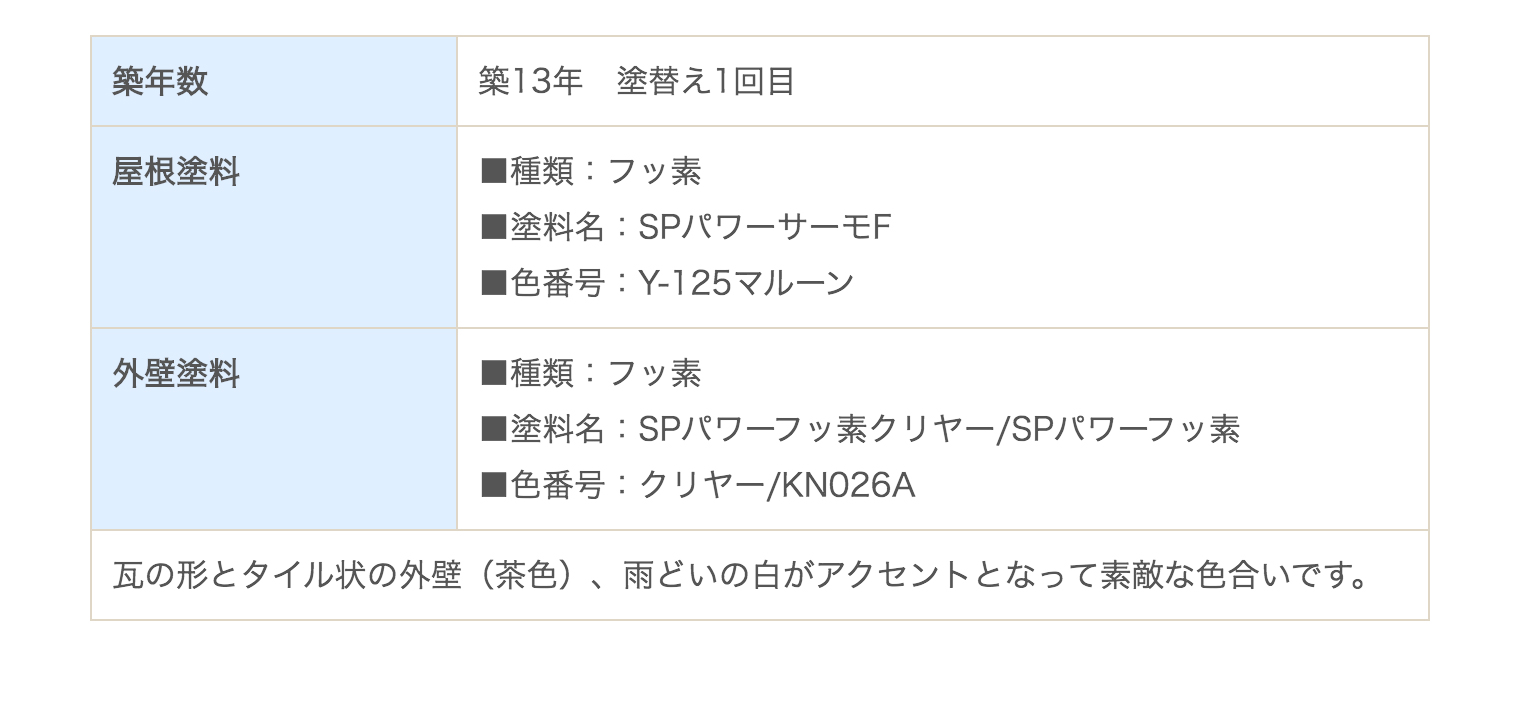1520x719 pixels.
Task: Select the 外壁塗料 row header
Action: point(274,429)
